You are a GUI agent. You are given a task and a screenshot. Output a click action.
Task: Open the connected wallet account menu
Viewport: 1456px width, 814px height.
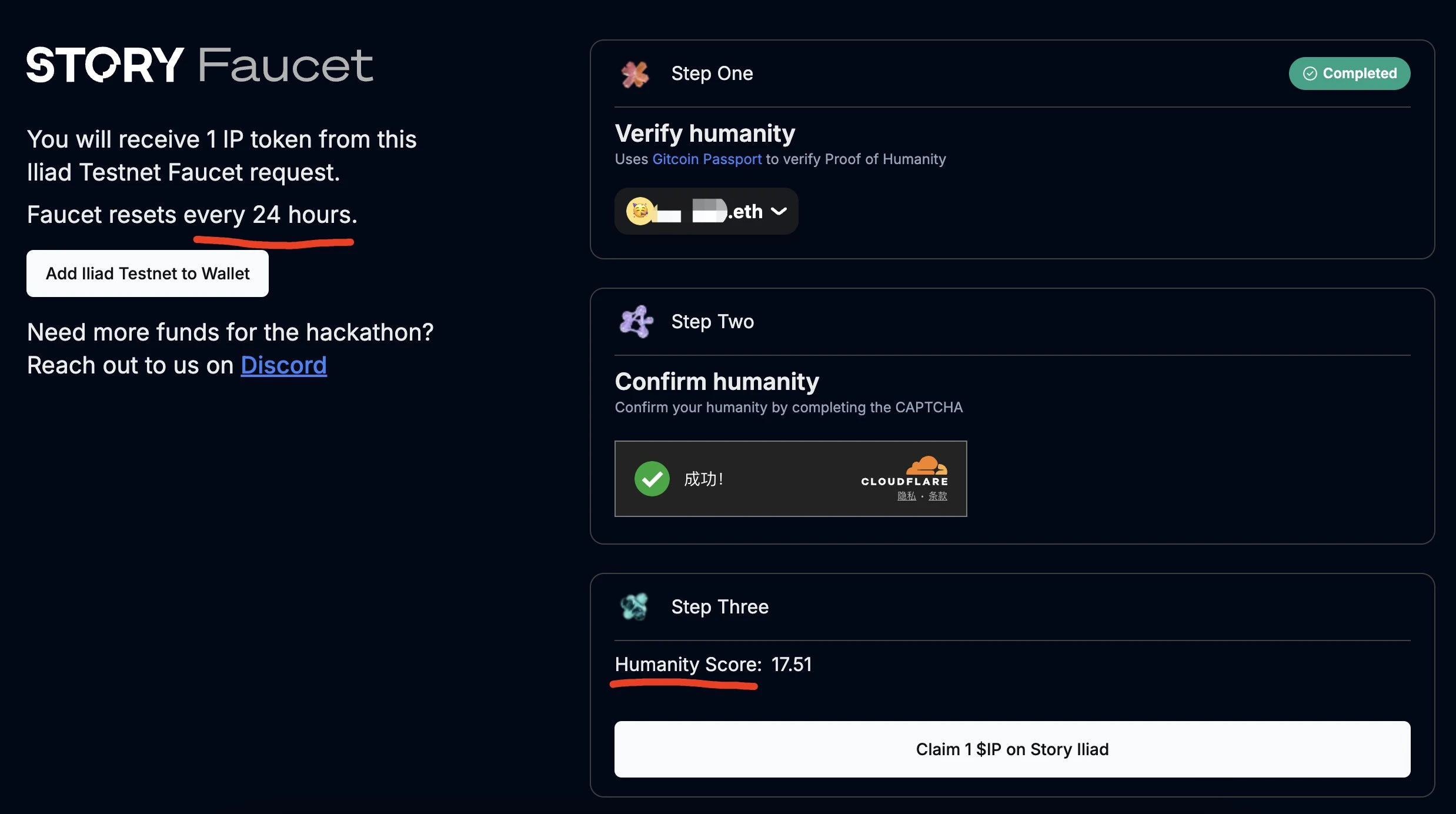click(x=706, y=211)
